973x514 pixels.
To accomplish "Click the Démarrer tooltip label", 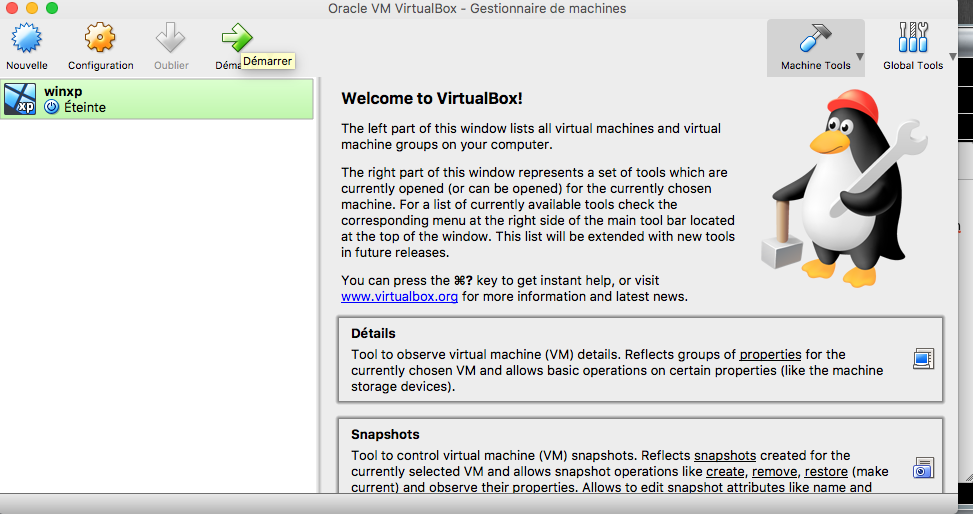I will (267, 61).
